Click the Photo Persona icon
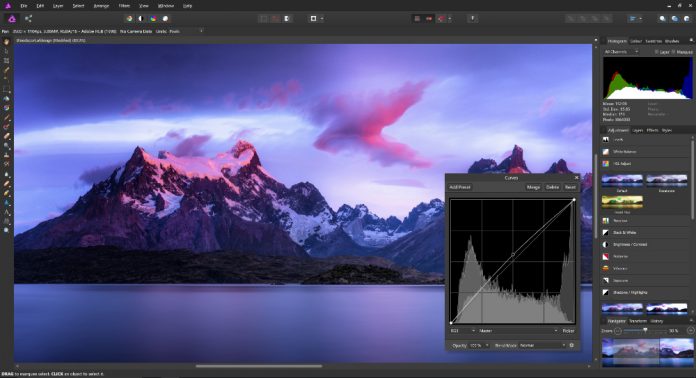This screenshot has width=696, height=378. tap(12, 19)
